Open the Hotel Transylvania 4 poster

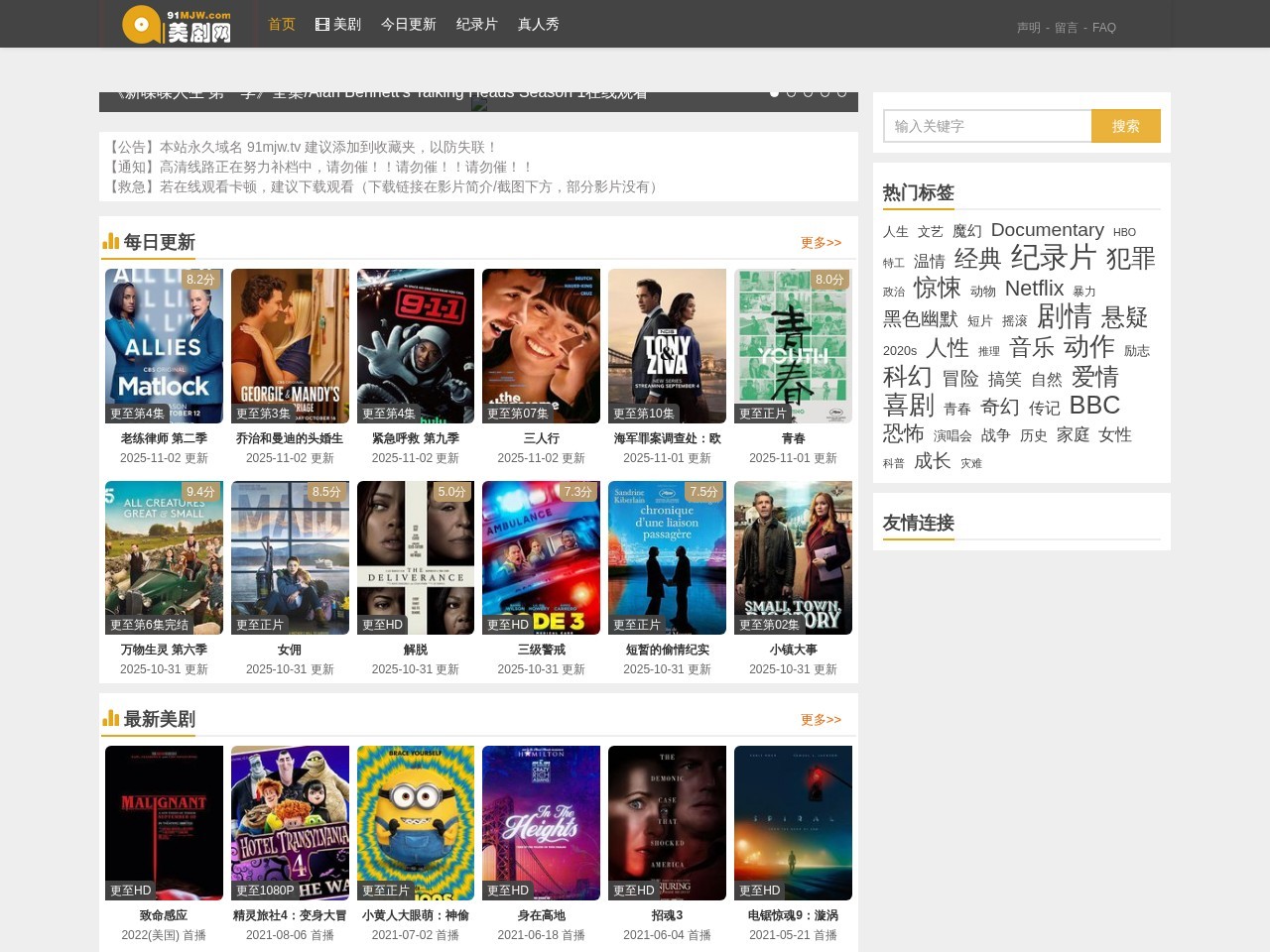pos(290,823)
